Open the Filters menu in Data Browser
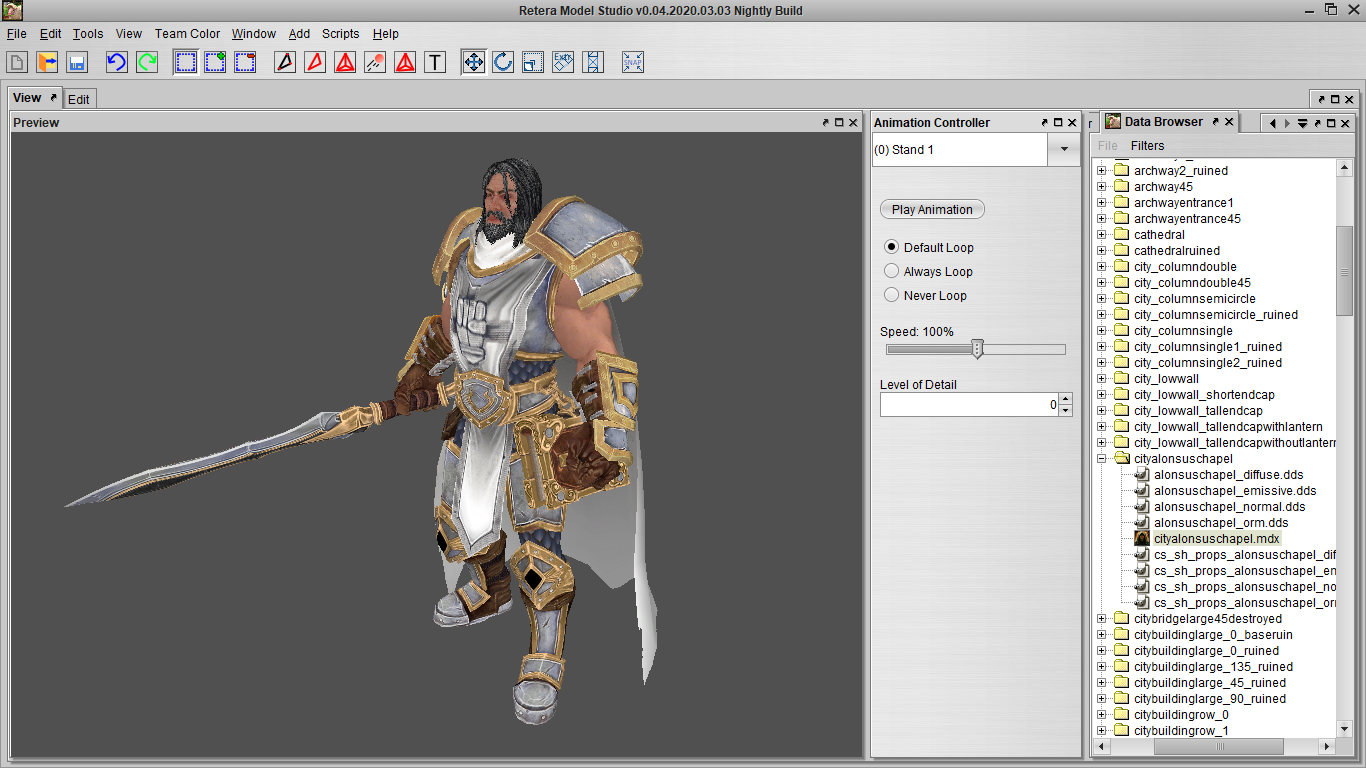The image size is (1366, 768). pos(1147,146)
